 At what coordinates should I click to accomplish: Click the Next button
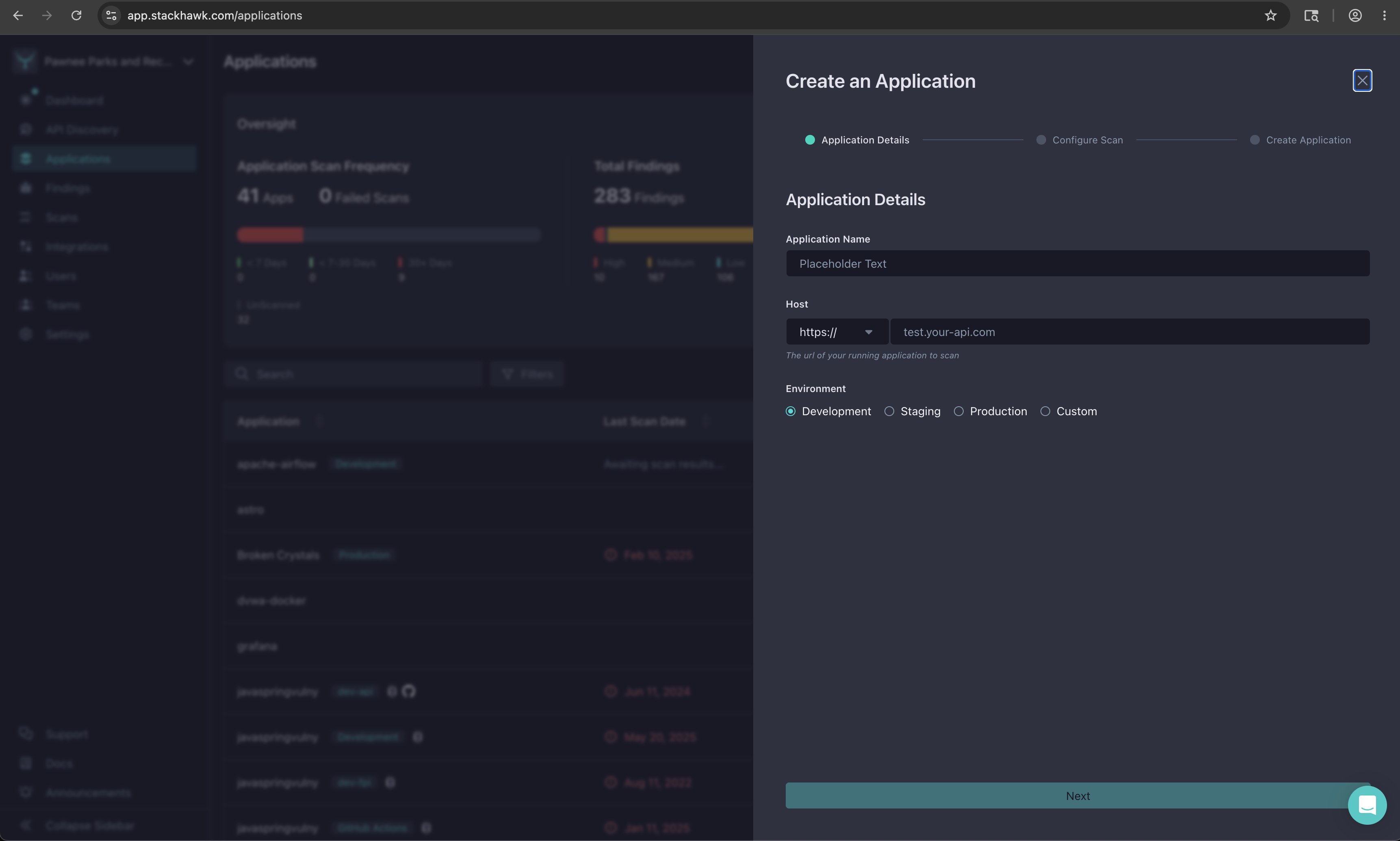[1077, 795]
